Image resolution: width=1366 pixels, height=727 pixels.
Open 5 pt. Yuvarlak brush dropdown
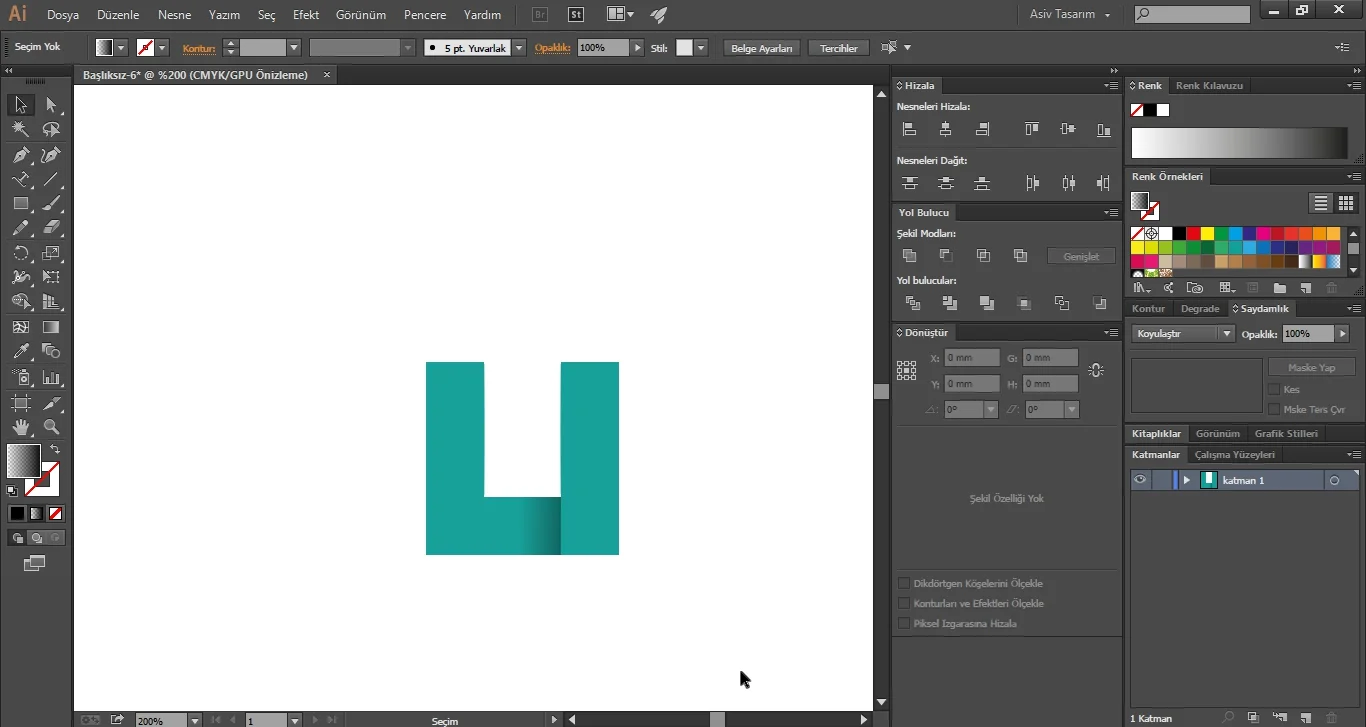(519, 48)
